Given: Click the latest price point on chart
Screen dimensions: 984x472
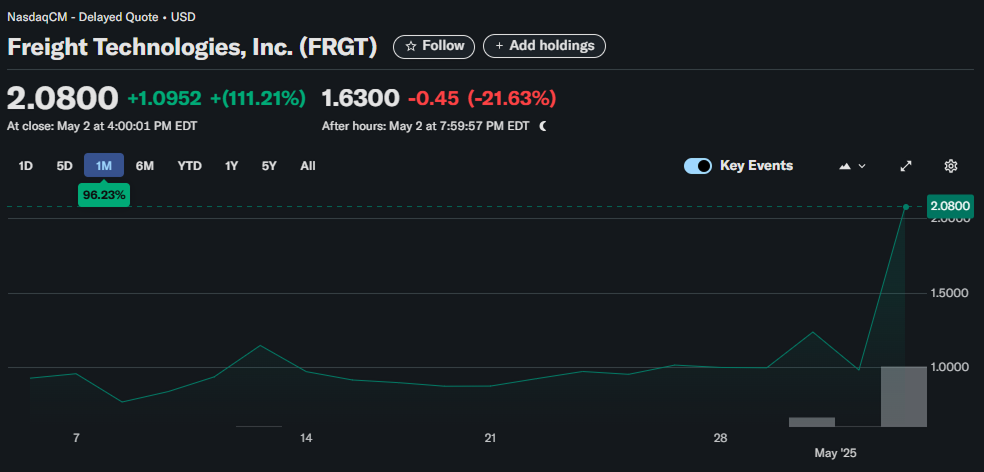Looking at the screenshot, I should click(906, 207).
